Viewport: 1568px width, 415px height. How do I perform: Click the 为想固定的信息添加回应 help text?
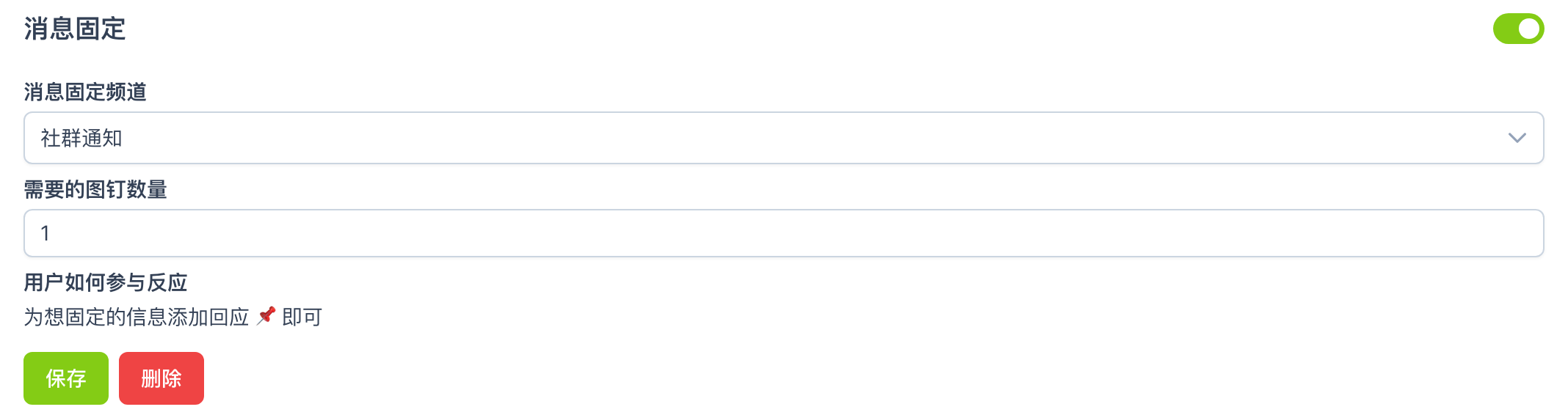coord(137,317)
